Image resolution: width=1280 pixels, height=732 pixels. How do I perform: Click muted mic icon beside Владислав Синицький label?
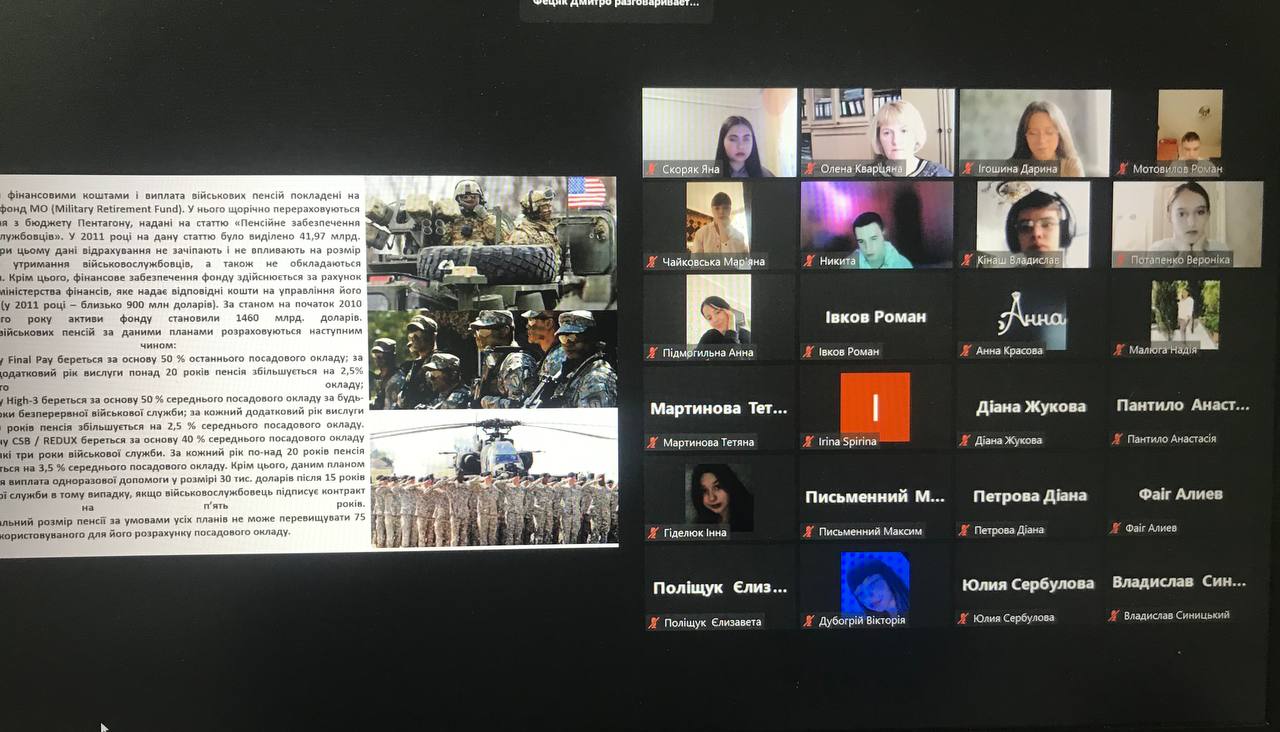1113,616
